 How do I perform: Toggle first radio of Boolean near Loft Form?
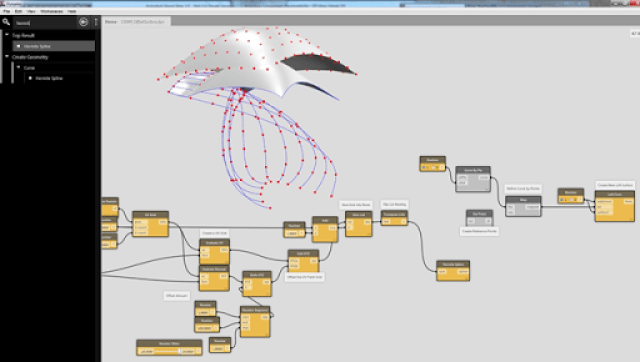tap(562, 200)
